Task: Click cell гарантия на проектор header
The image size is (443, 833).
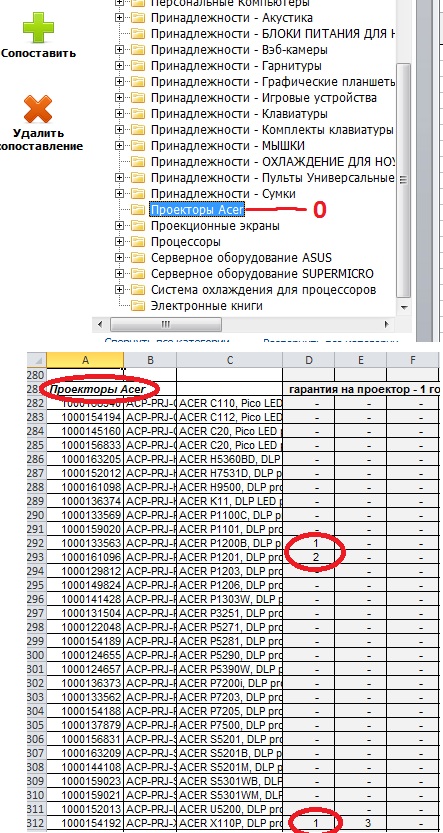Action: [x=363, y=389]
